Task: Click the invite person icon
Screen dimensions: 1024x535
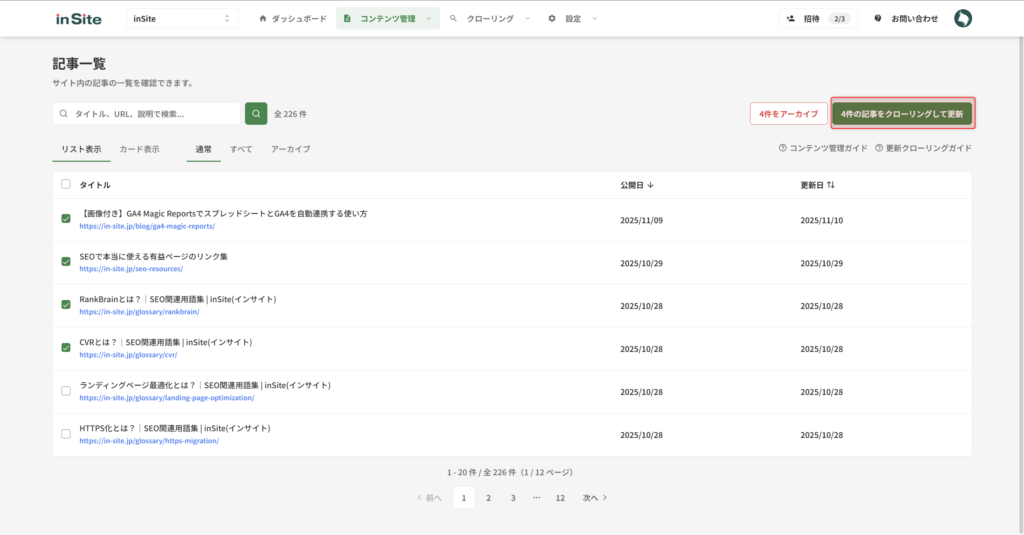Action: 791,18
